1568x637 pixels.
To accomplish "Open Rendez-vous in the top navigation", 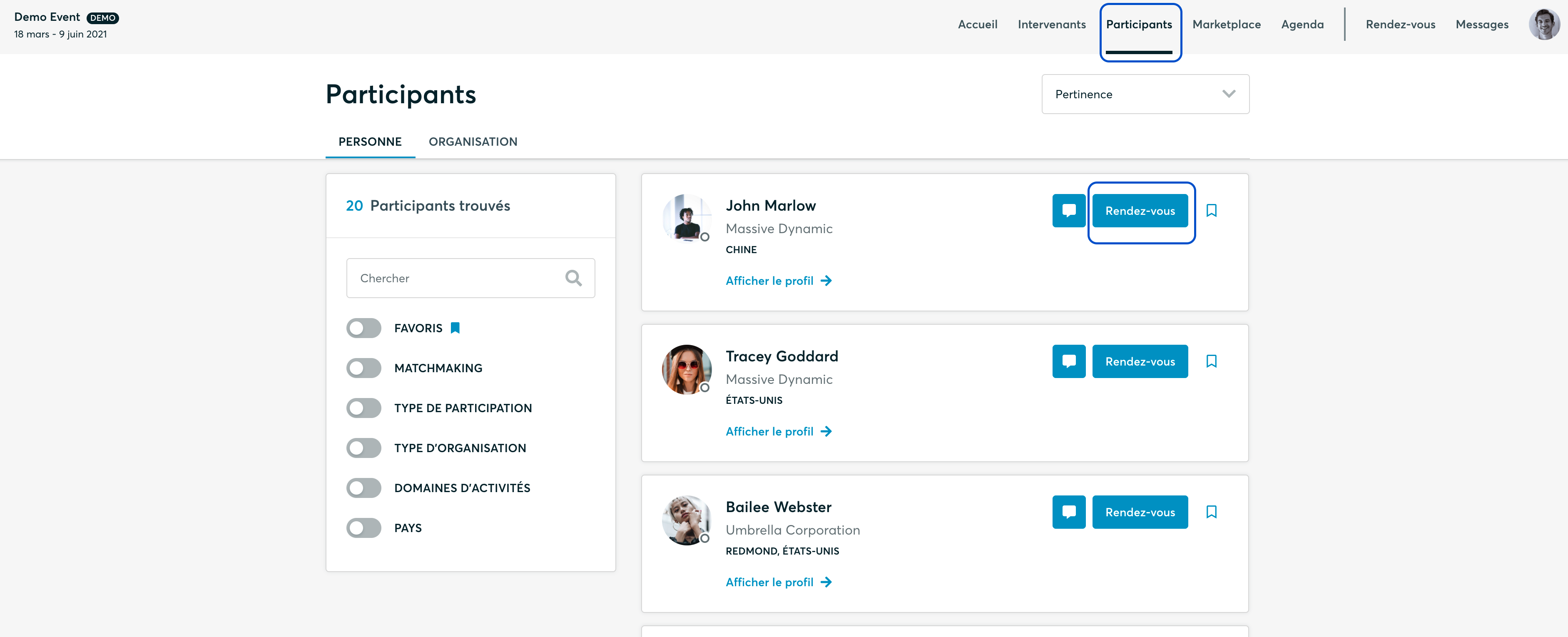I will pyautogui.click(x=1400, y=24).
